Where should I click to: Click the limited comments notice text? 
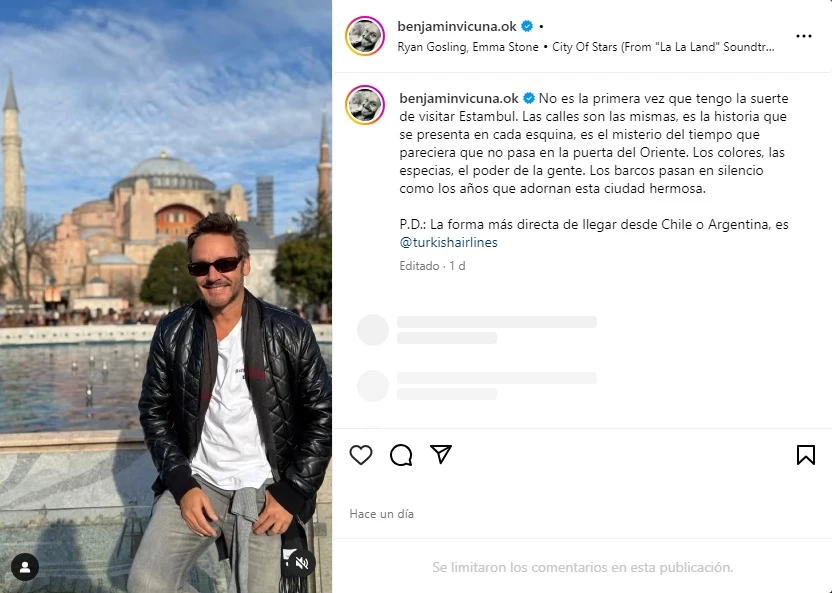[x=583, y=567]
